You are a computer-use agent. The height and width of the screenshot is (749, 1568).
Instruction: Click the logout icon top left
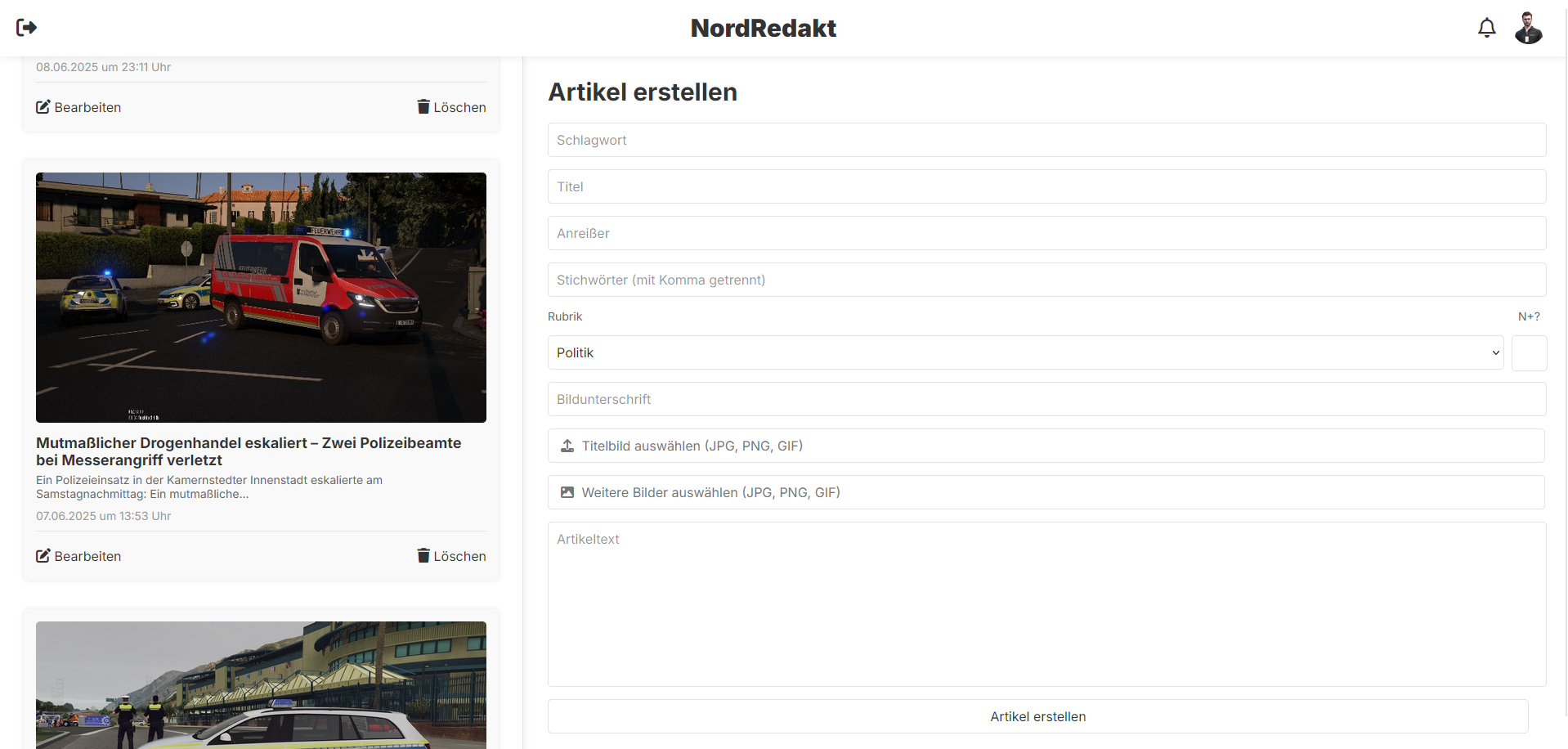click(x=25, y=27)
